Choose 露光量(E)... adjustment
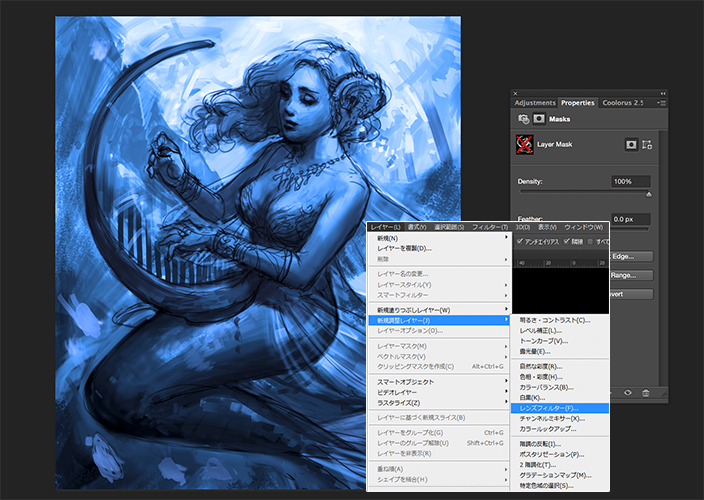704x500 pixels. click(x=560, y=351)
